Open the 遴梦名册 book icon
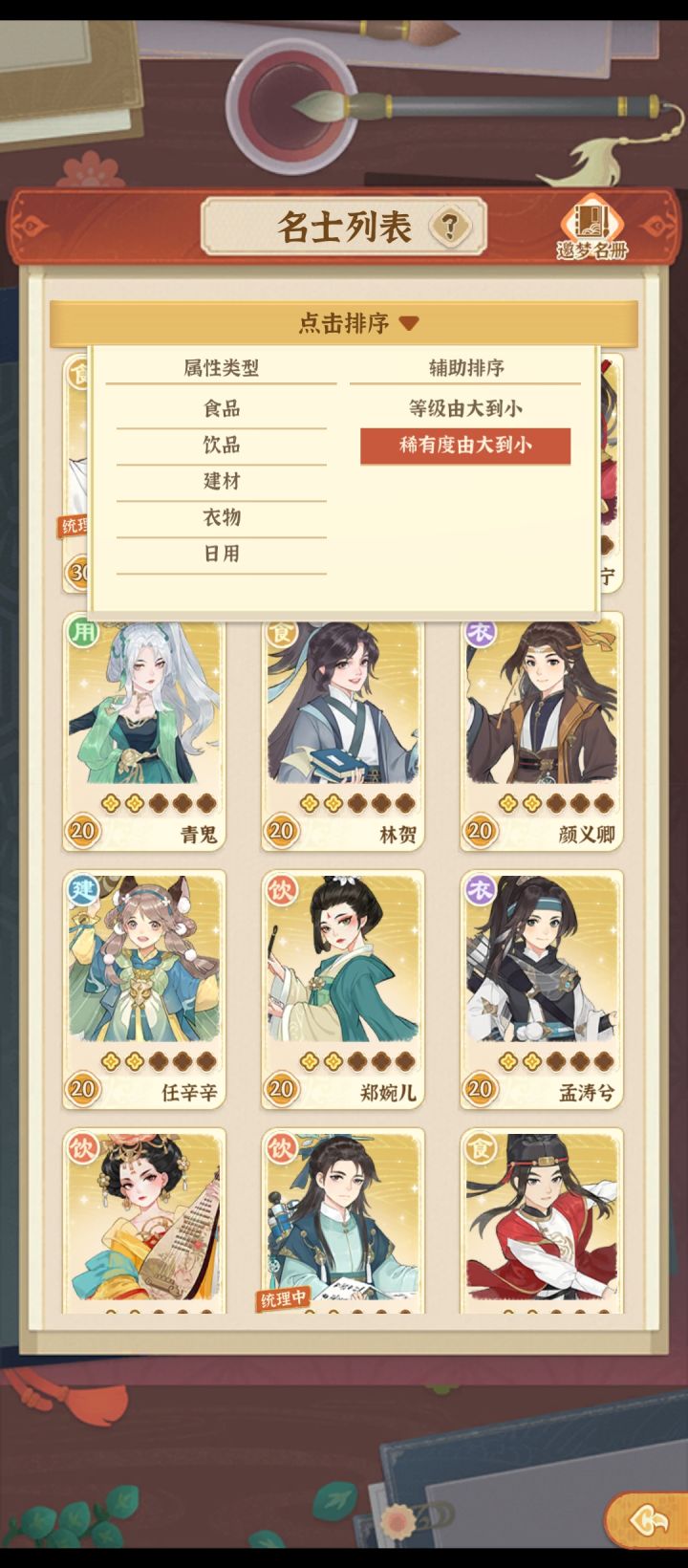The height and width of the screenshot is (1568, 688). [592, 229]
